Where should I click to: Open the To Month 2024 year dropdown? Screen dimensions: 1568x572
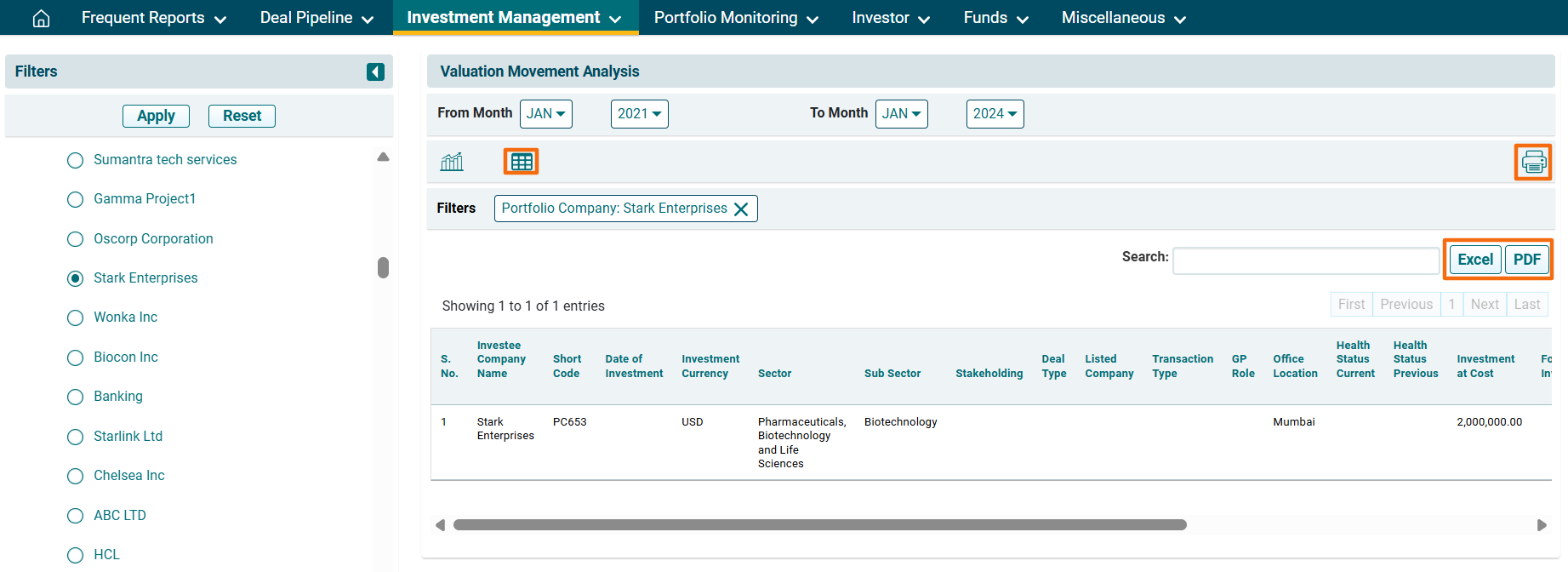coord(995,114)
